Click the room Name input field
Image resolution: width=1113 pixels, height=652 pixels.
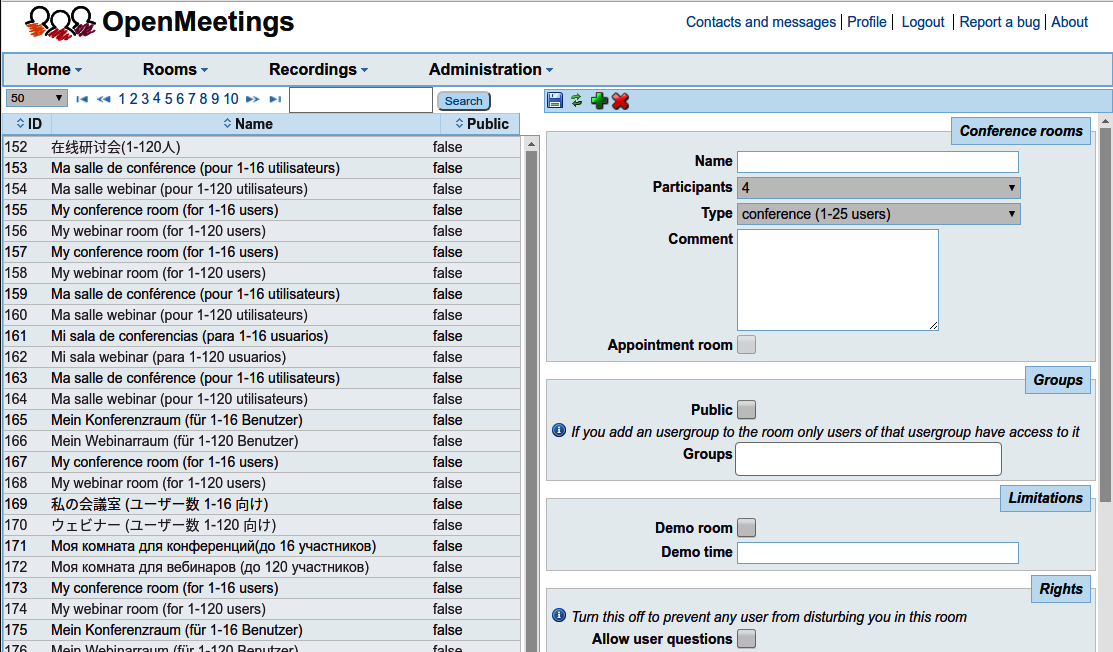(877, 162)
